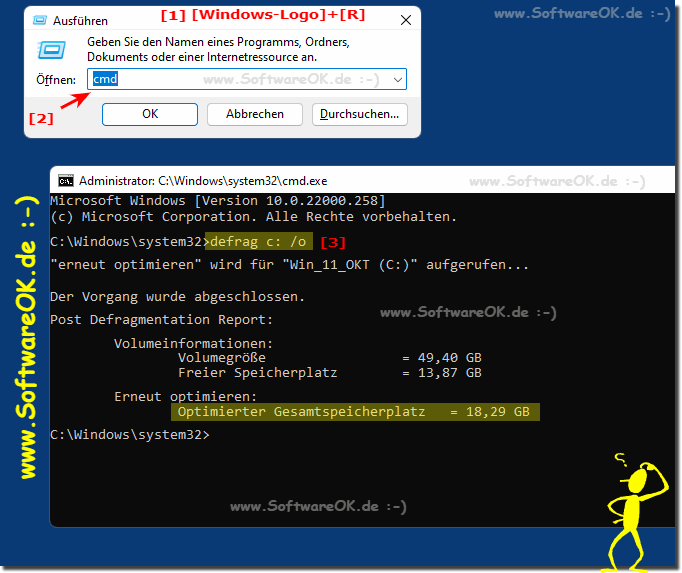Click the 'Der Vorgang wurde abgeschlossen.' line
The height and width of the screenshot is (573, 682).
[x=177, y=297]
